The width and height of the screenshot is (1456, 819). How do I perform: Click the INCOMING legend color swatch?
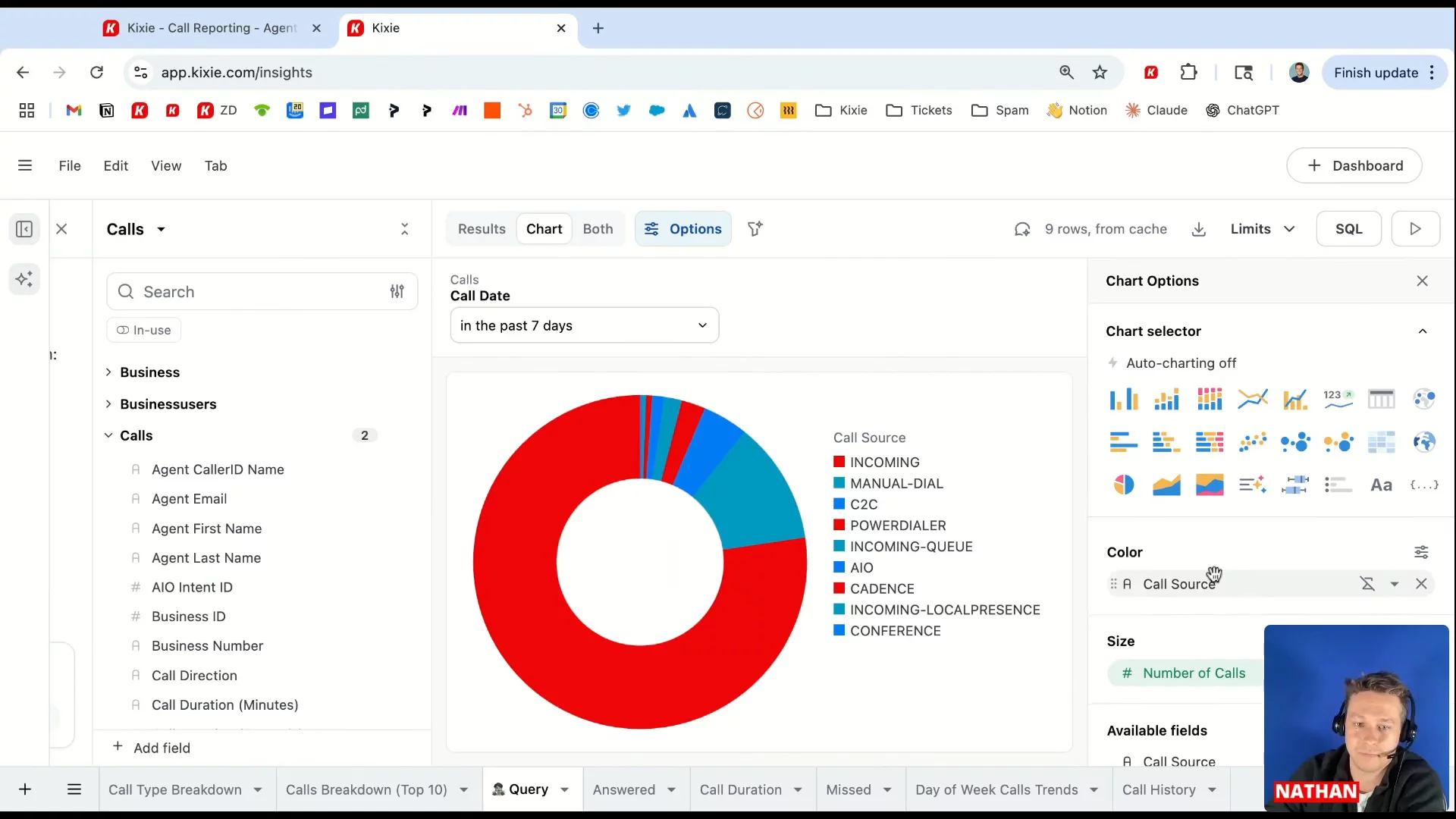pyautogui.click(x=839, y=462)
